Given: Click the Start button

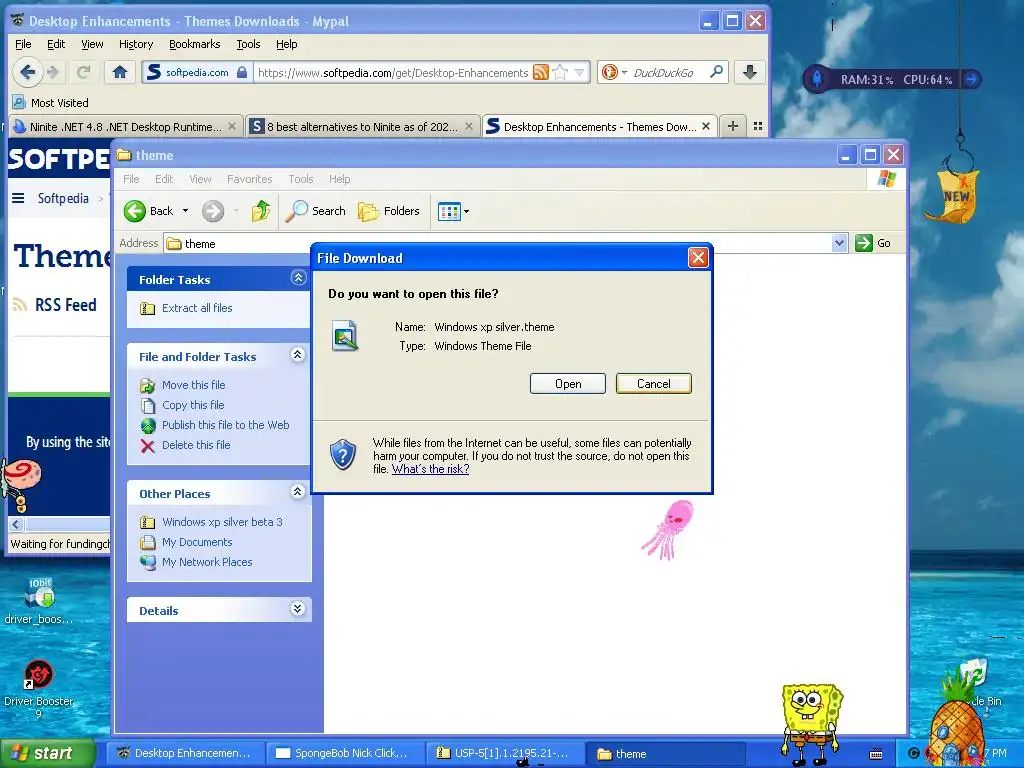Looking at the screenshot, I should pos(47,753).
